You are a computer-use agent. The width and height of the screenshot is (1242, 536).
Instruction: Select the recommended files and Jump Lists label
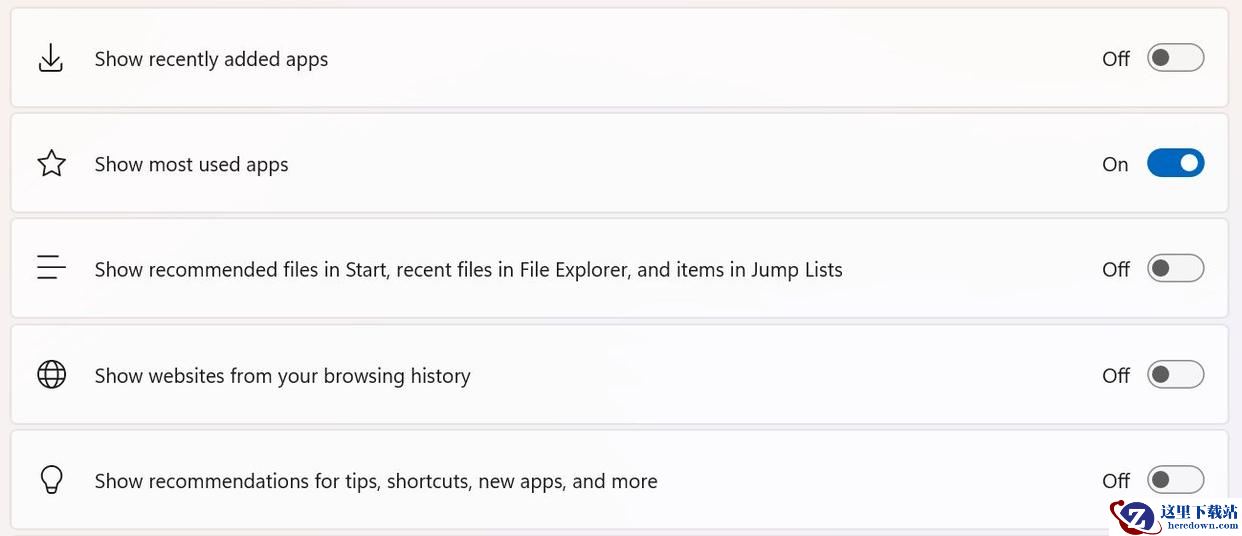(468, 270)
